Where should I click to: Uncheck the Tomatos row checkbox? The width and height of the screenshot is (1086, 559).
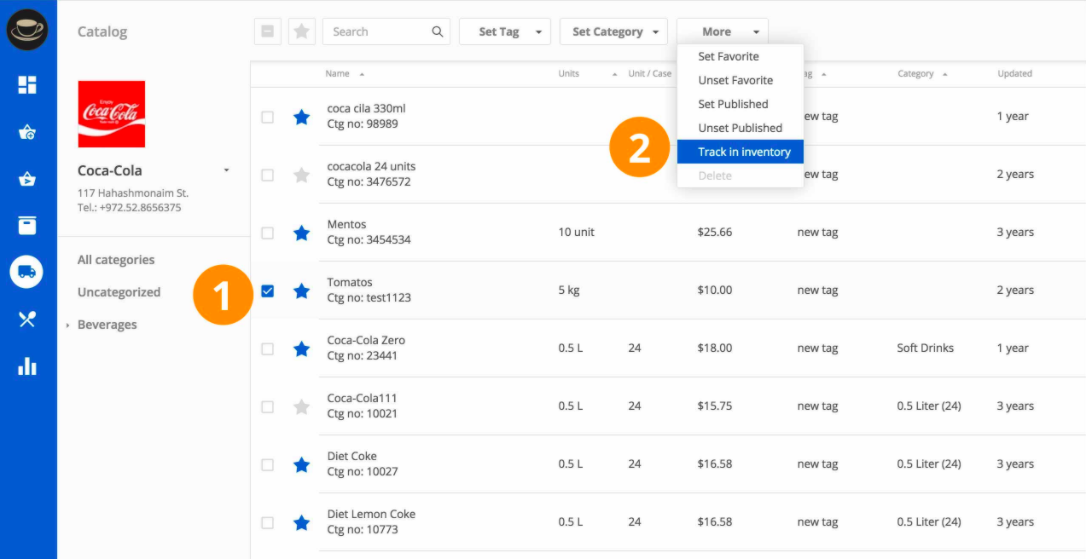[267, 291]
